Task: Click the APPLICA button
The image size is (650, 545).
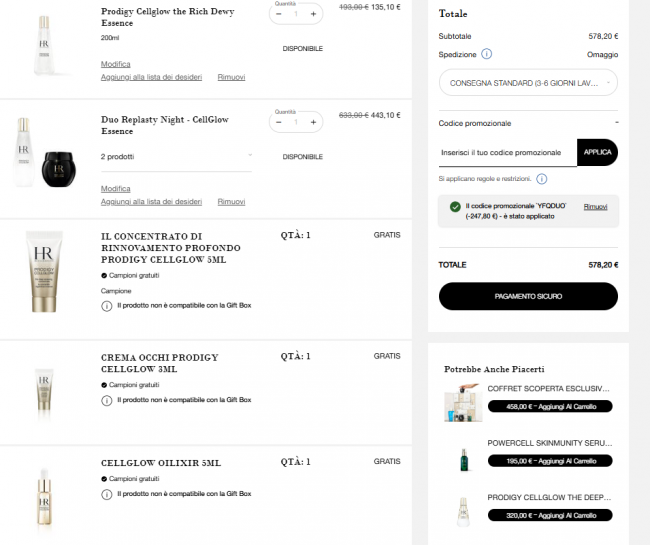Action: click(597, 152)
